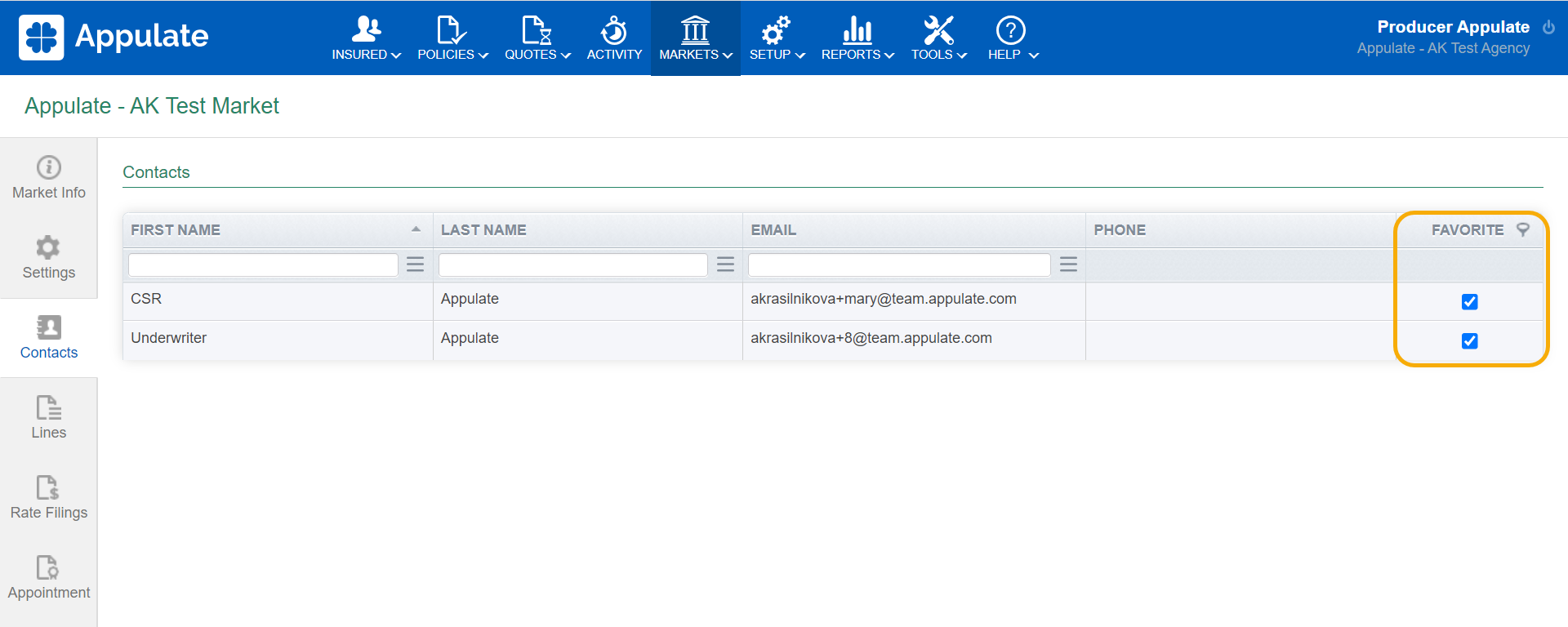Expand the Reports dropdown menu
This screenshot has width=1568, height=627.
857,38
